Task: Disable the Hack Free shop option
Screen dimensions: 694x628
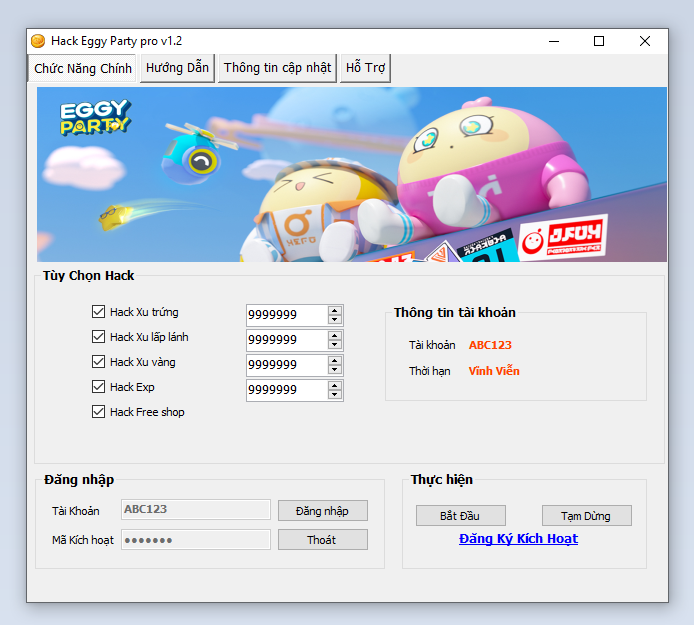Action: pyautogui.click(x=98, y=412)
